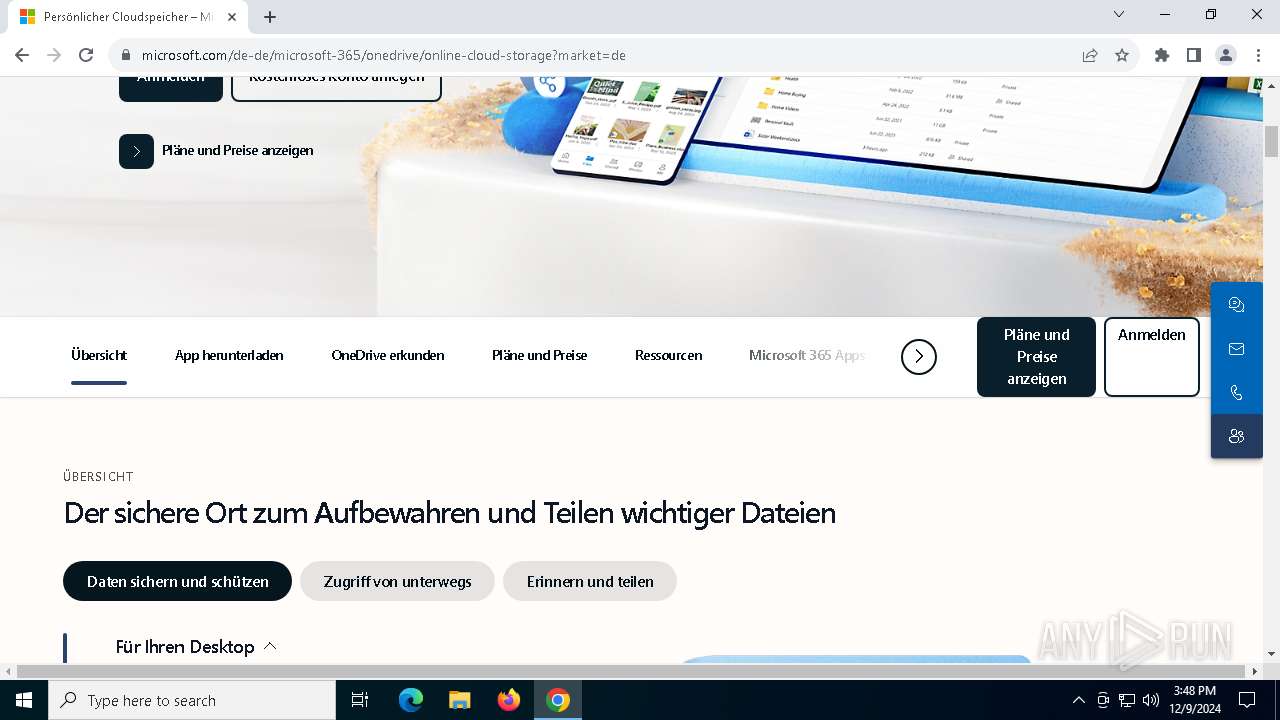Open Task View on the taskbar

360,700
